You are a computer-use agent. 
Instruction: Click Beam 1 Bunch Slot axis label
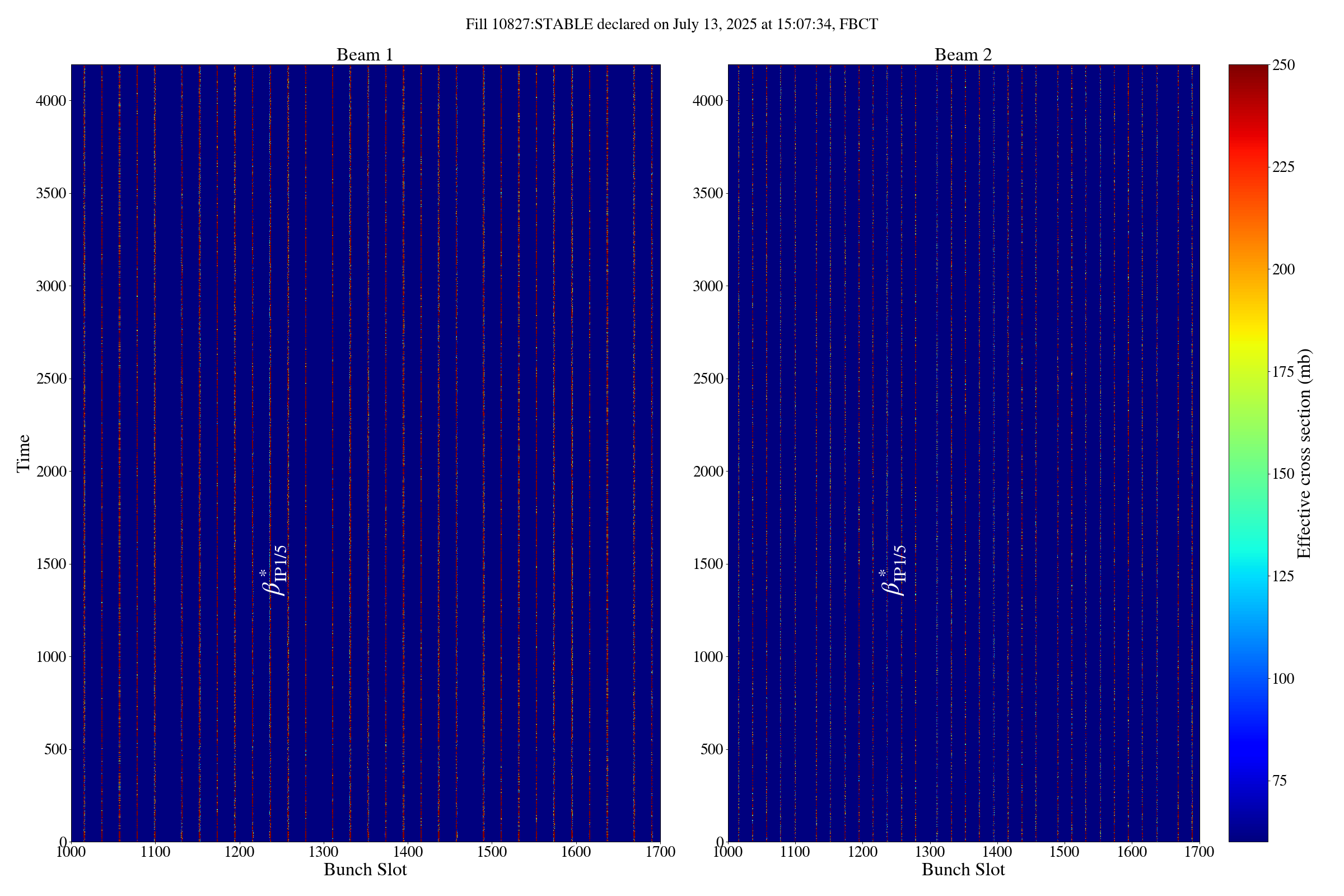pos(365,870)
